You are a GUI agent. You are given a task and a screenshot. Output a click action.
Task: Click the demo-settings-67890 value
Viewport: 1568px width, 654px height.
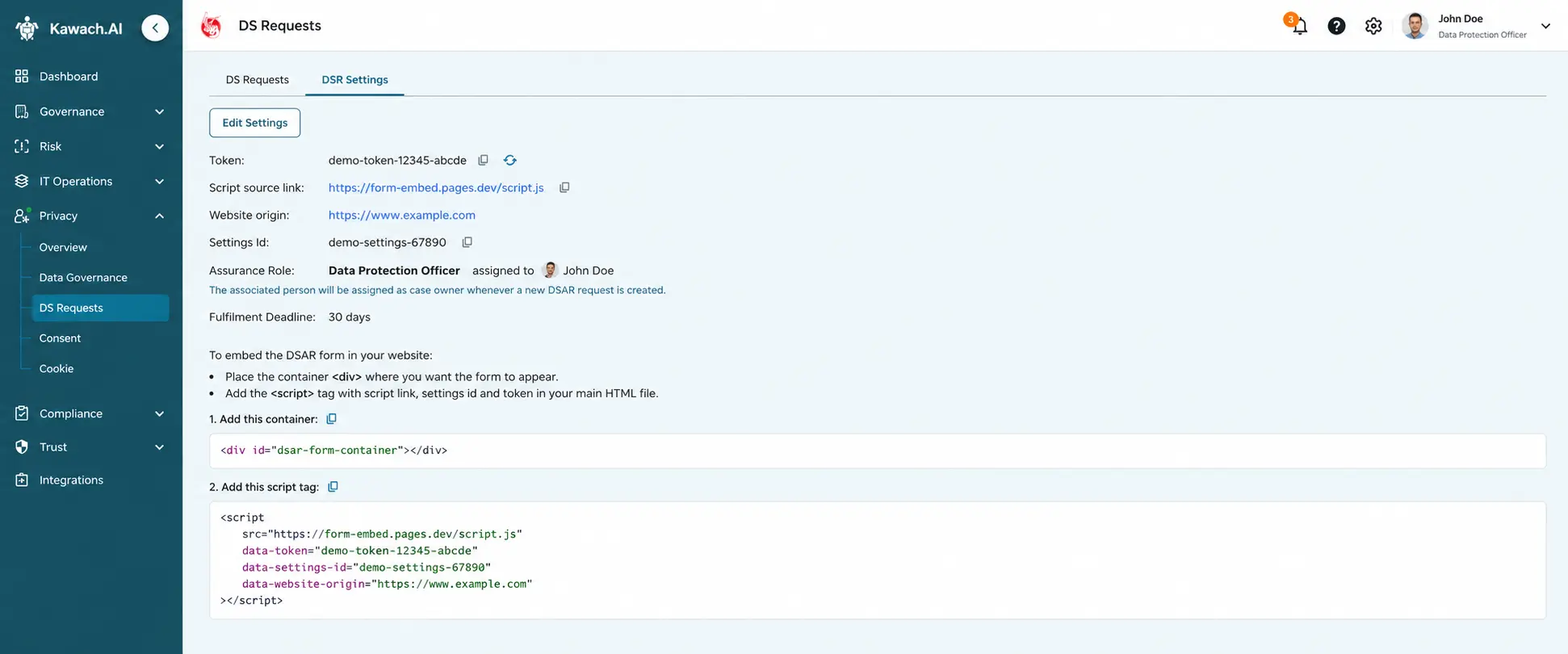click(387, 242)
